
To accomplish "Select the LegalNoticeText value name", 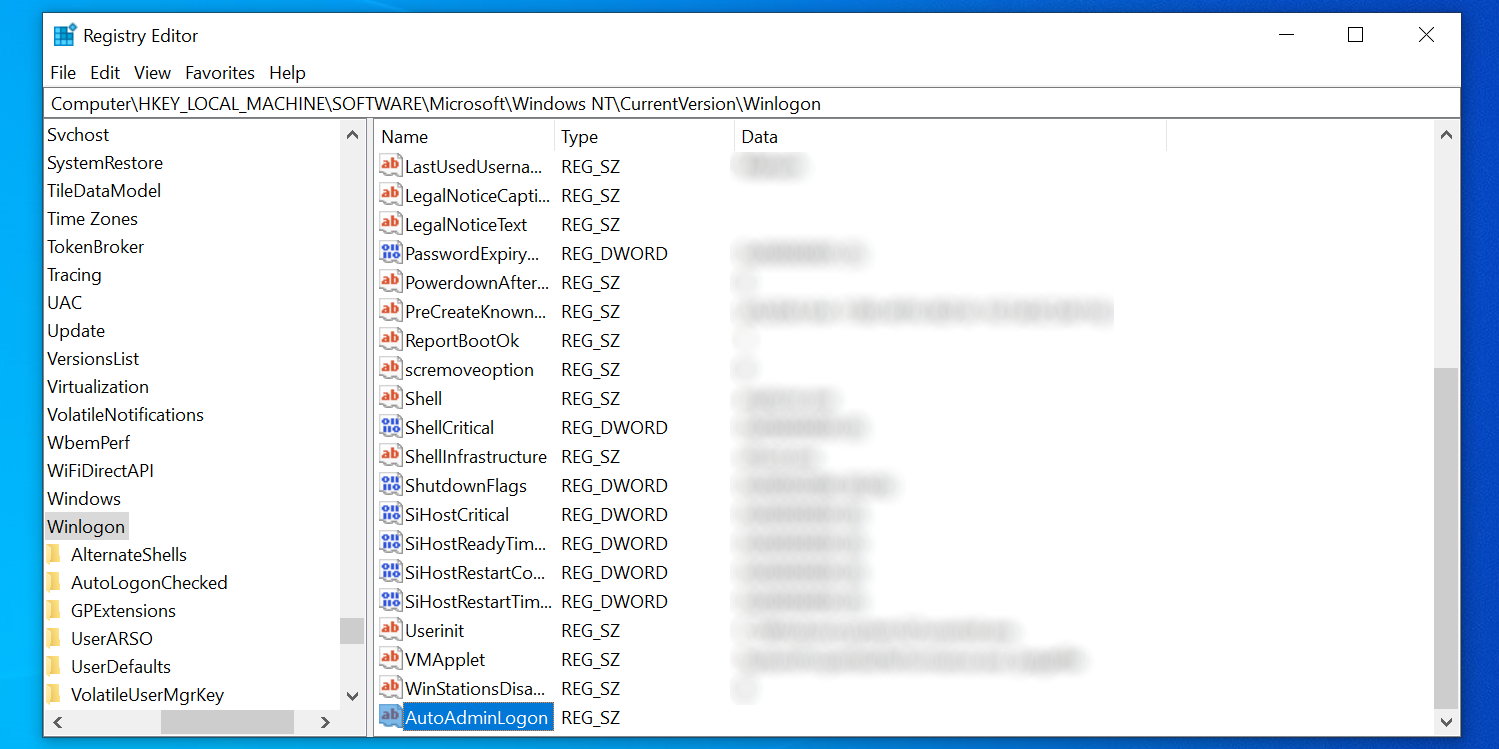I will 466,225.
